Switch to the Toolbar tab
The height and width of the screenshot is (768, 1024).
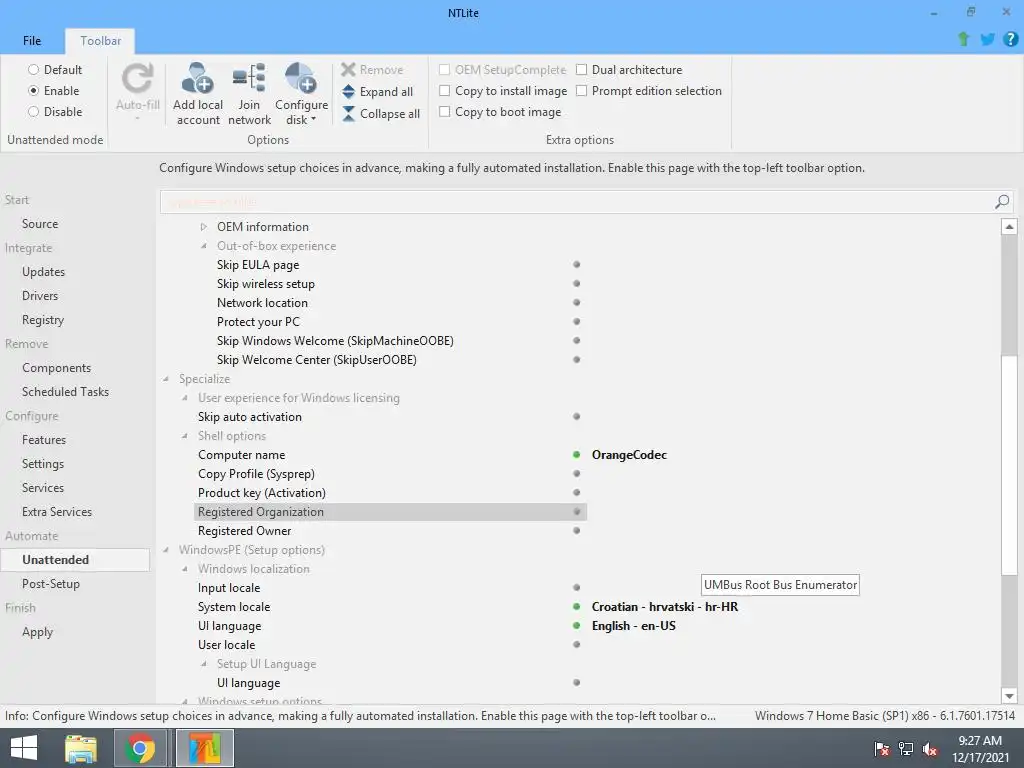101,40
